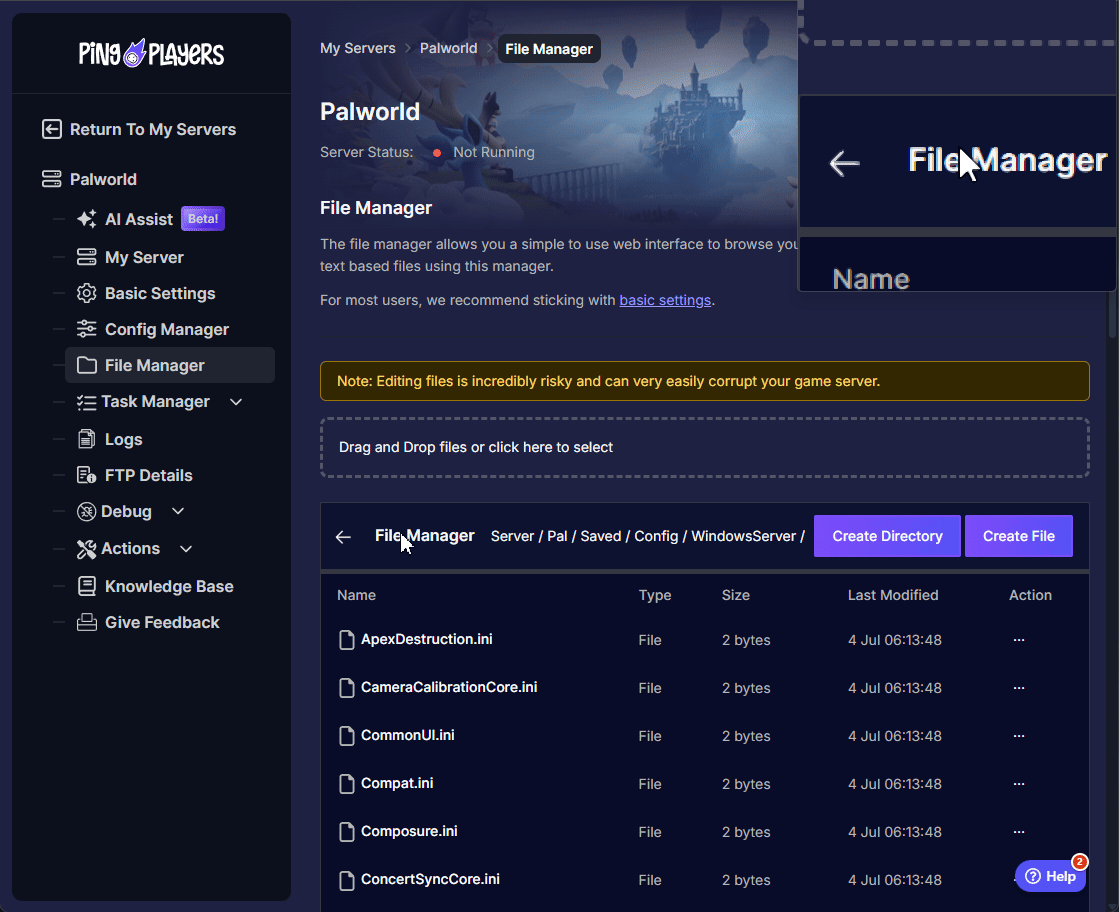The width and height of the screenshot is (1119, 912).
Task: Open AI Assist via its sparkle icon
Action: pos(86,219)
